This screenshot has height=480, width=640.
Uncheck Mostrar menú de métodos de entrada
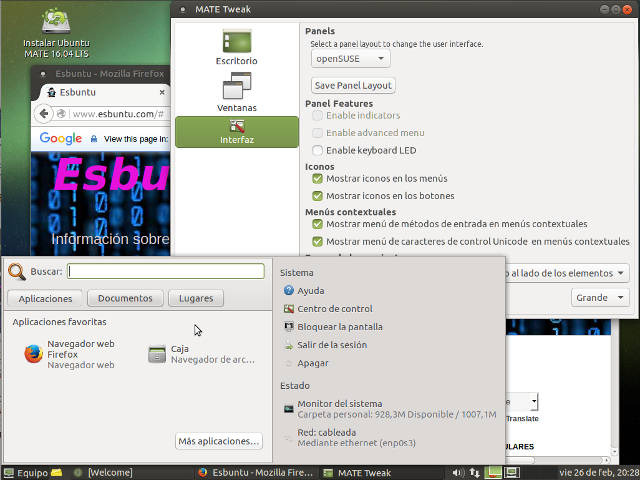coord(317,224)
